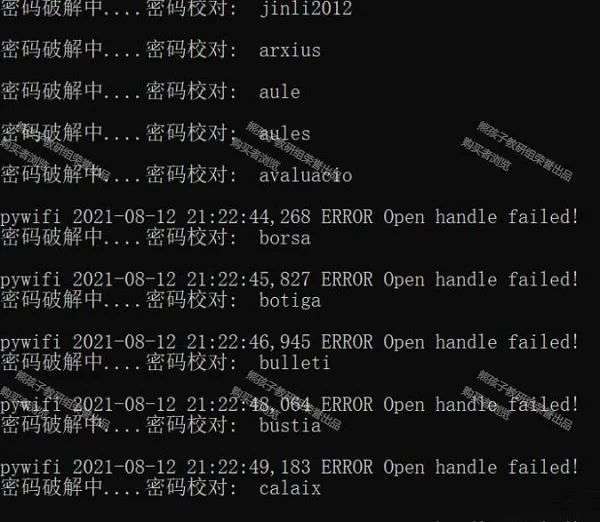Click the word borsa
Image resolution: width=600 pixels, height=522 pixels.
click(285, 238)
